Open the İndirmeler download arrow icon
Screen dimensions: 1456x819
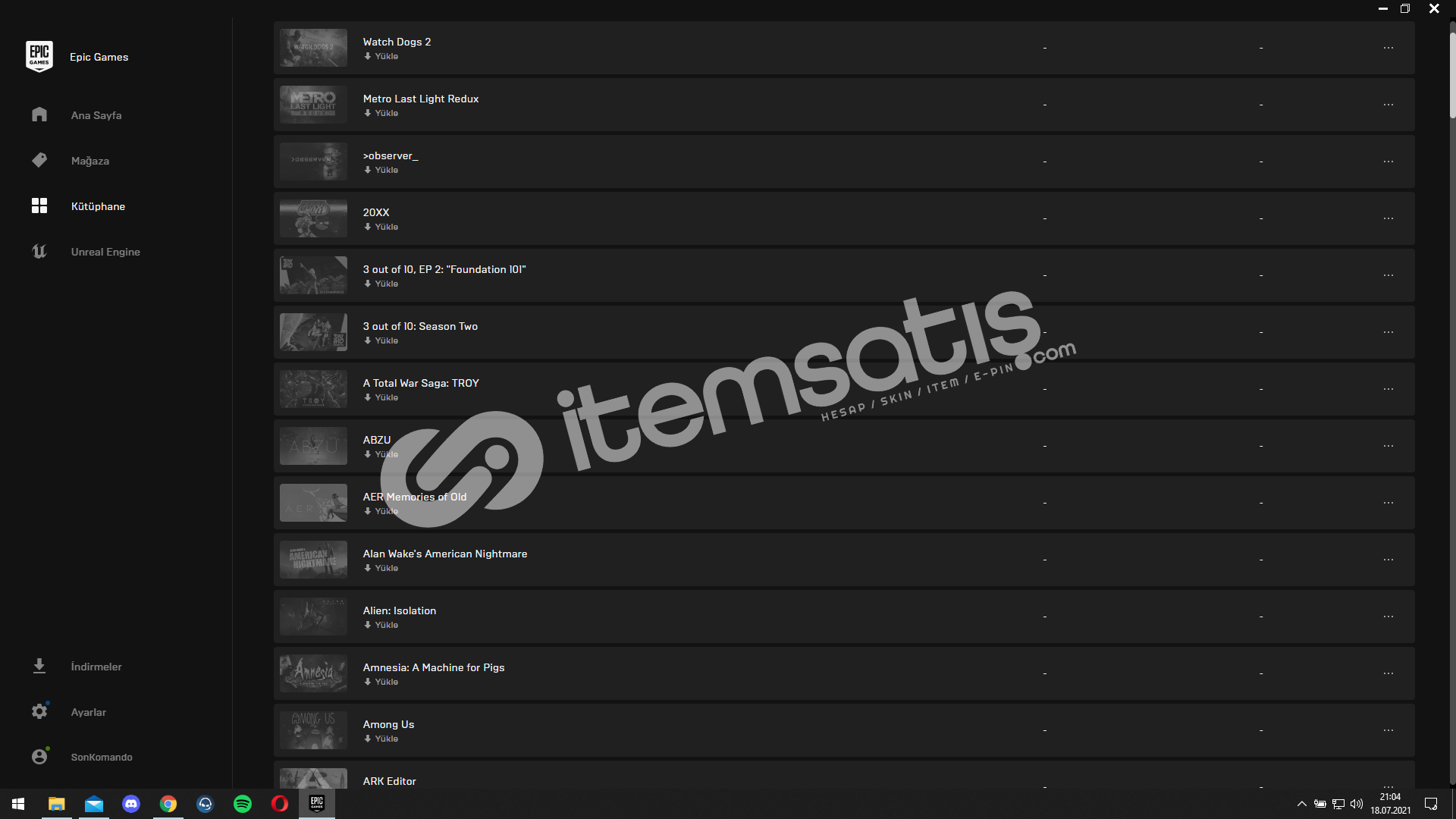point(39,666)
